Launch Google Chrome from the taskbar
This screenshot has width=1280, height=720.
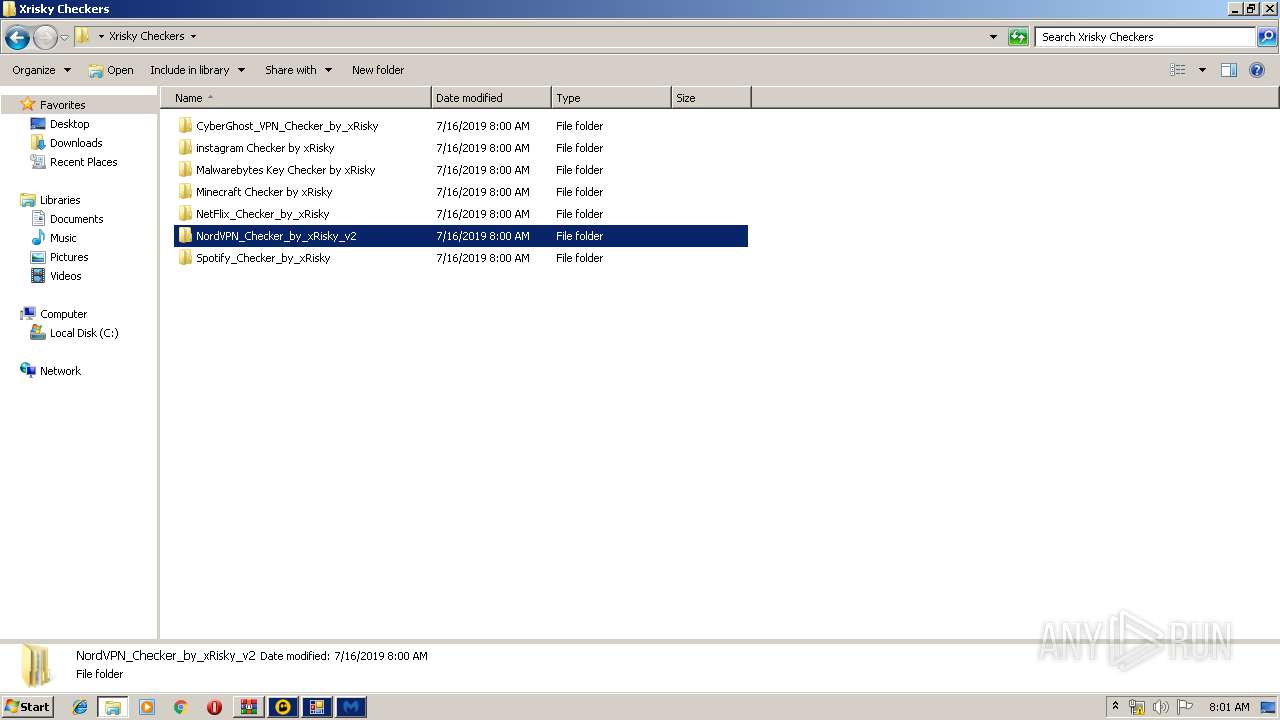point(180,707)
